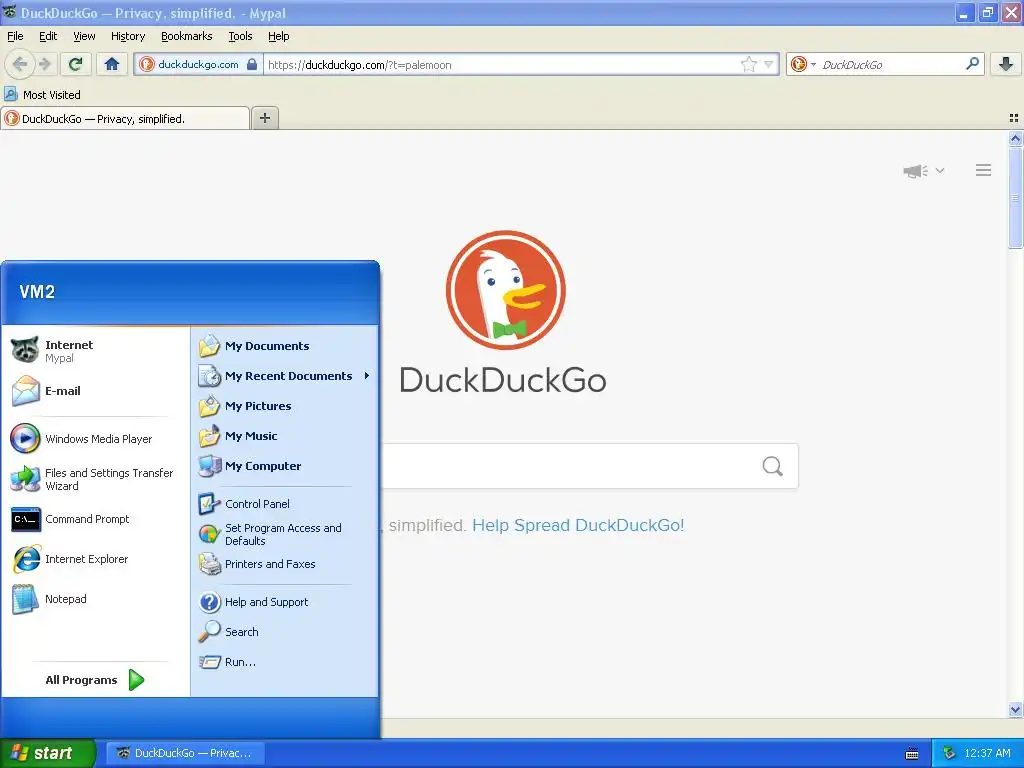Click the tab groups grid icon
The height and width of the screenshot is (768, 1024).
pos(1014,118)
